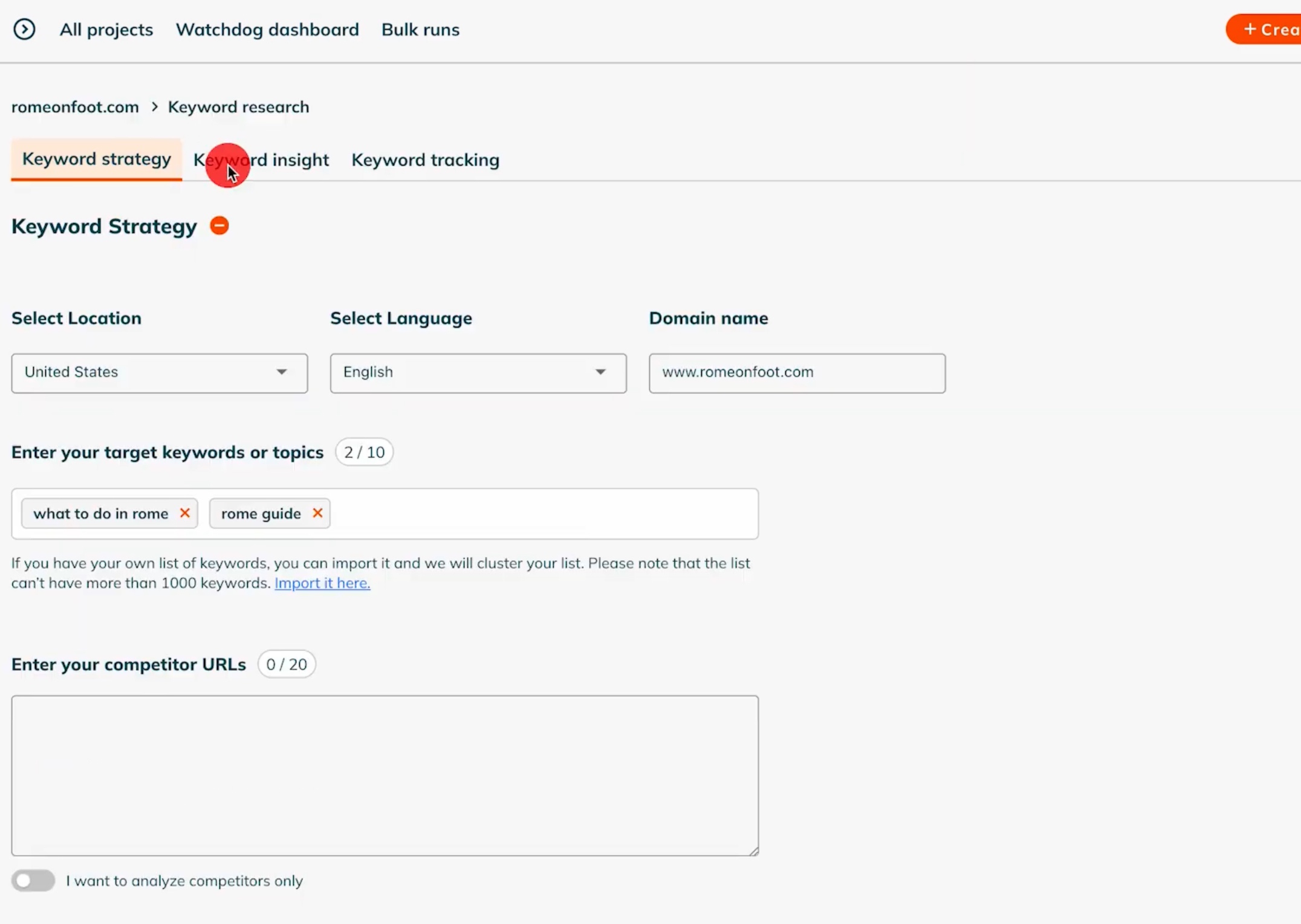Open the Select Language dropdown arrow
Viewport: 1301px width, 924px height.
600,372
